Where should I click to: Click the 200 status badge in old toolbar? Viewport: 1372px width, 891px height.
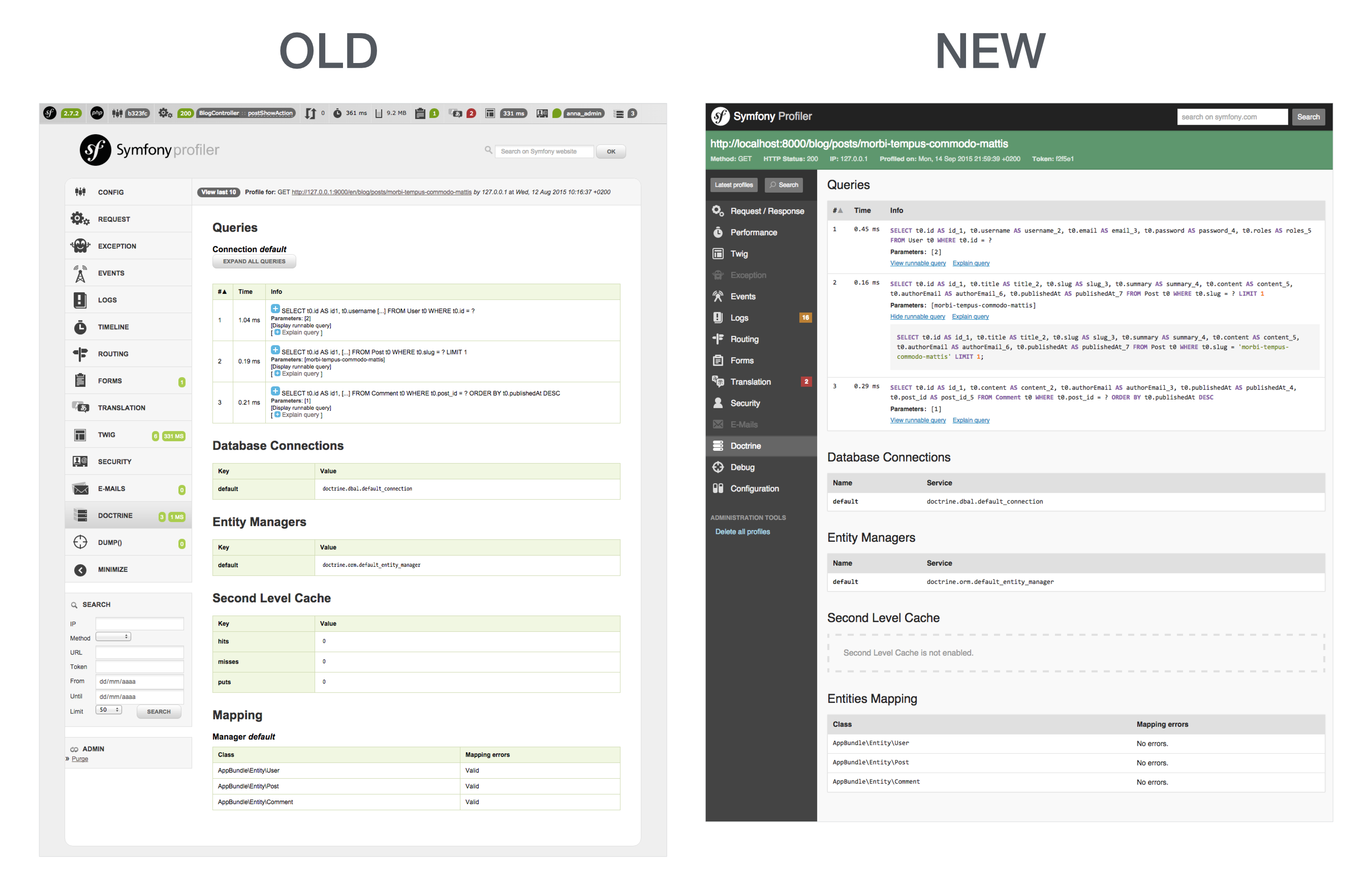185,113
